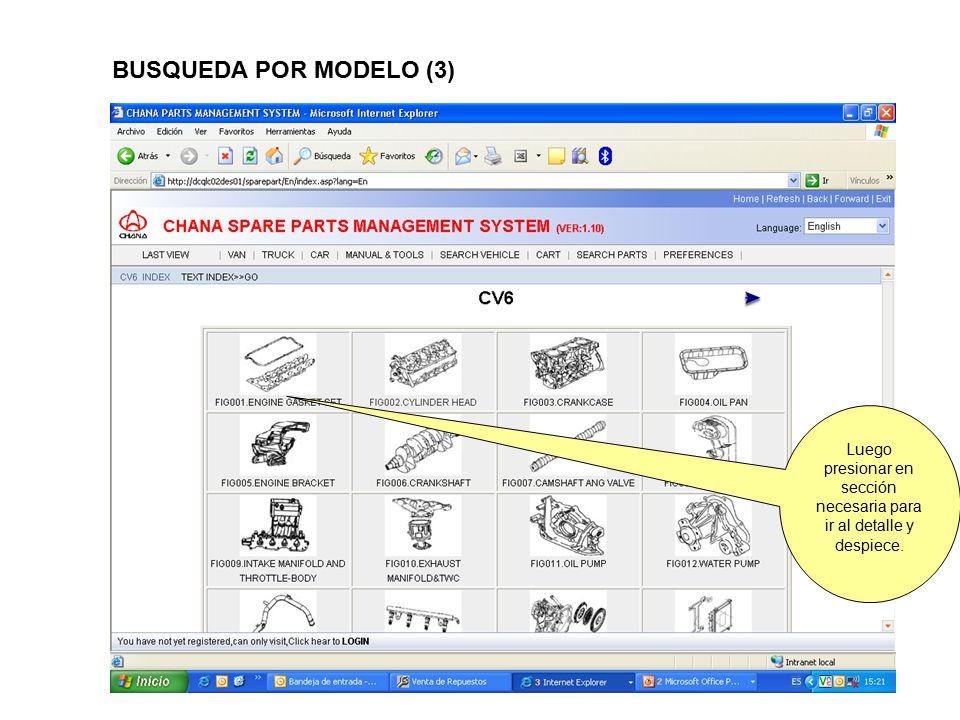
Task: Select PREFERENCES navigation item
Action: click(x=698, y=255)
